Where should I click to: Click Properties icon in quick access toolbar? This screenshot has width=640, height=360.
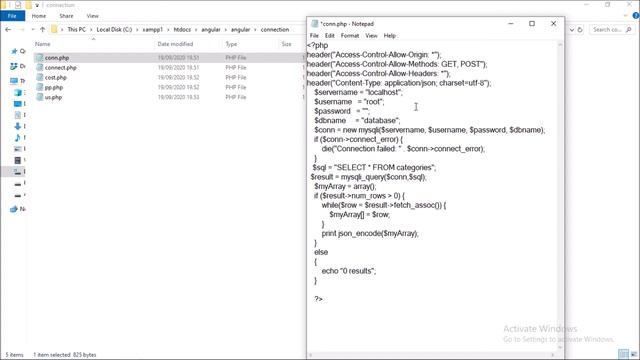click(x=18, y=5)
